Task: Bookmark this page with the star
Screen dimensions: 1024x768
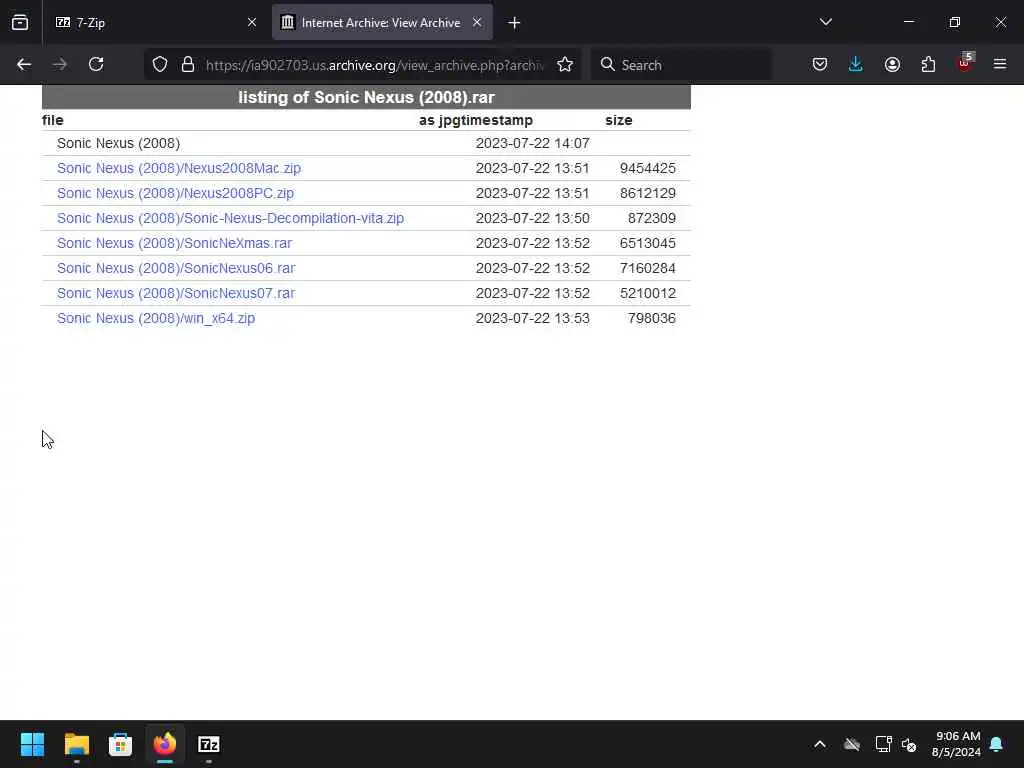Action: coord(565,65)
